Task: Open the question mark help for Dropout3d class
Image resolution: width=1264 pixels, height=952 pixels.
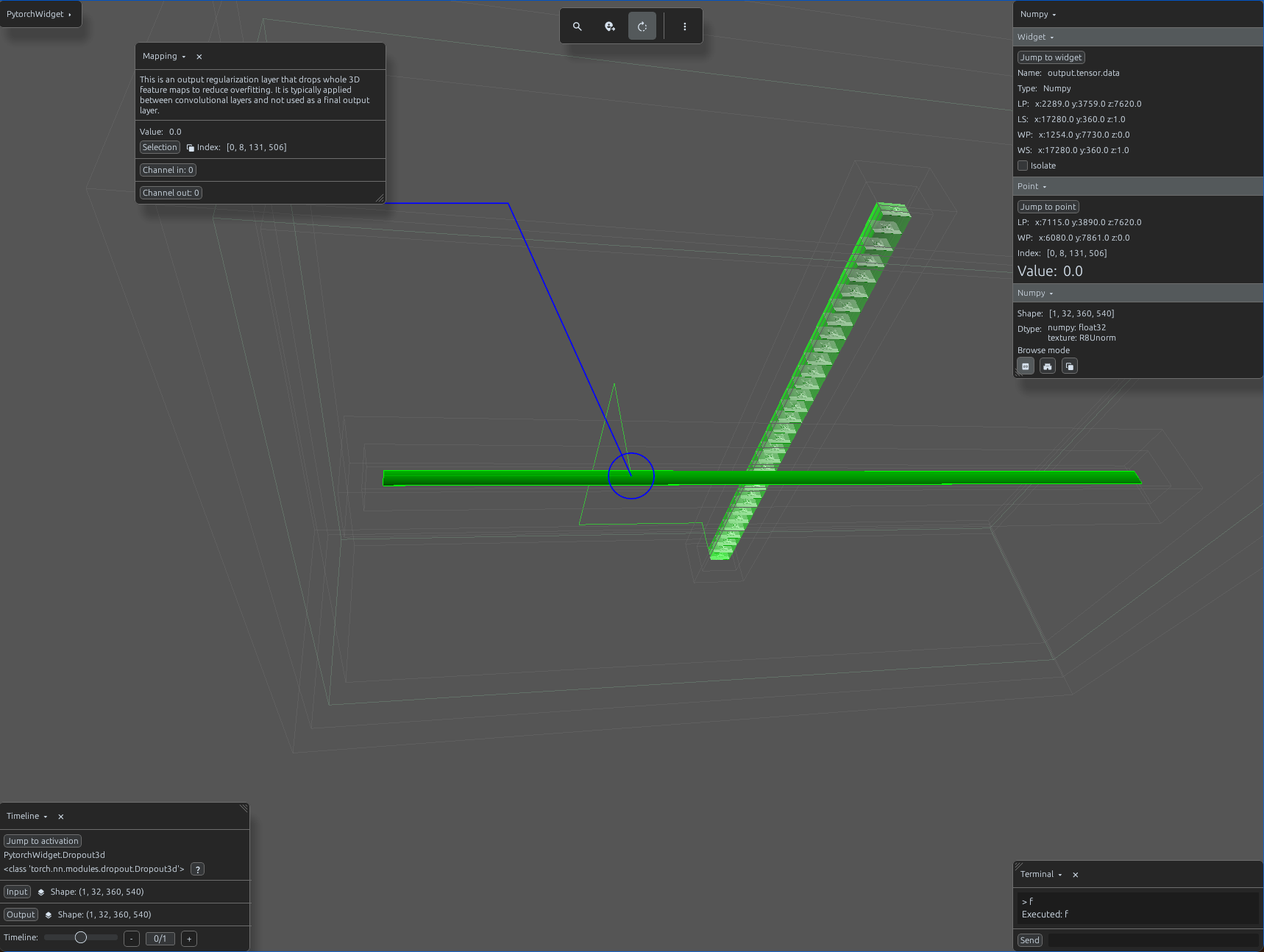Action: tap(197, 870)
